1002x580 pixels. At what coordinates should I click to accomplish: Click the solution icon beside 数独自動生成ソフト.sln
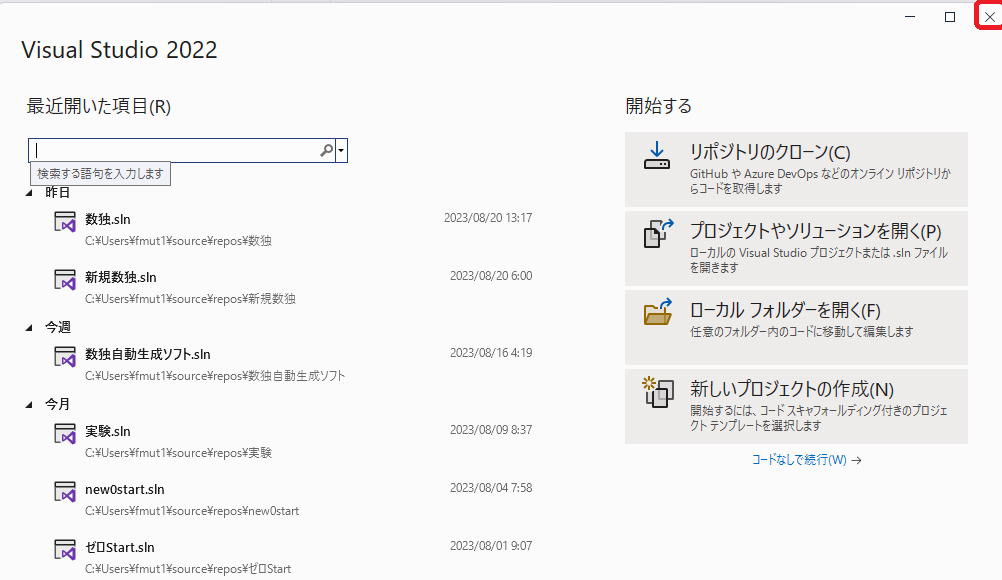65,357
